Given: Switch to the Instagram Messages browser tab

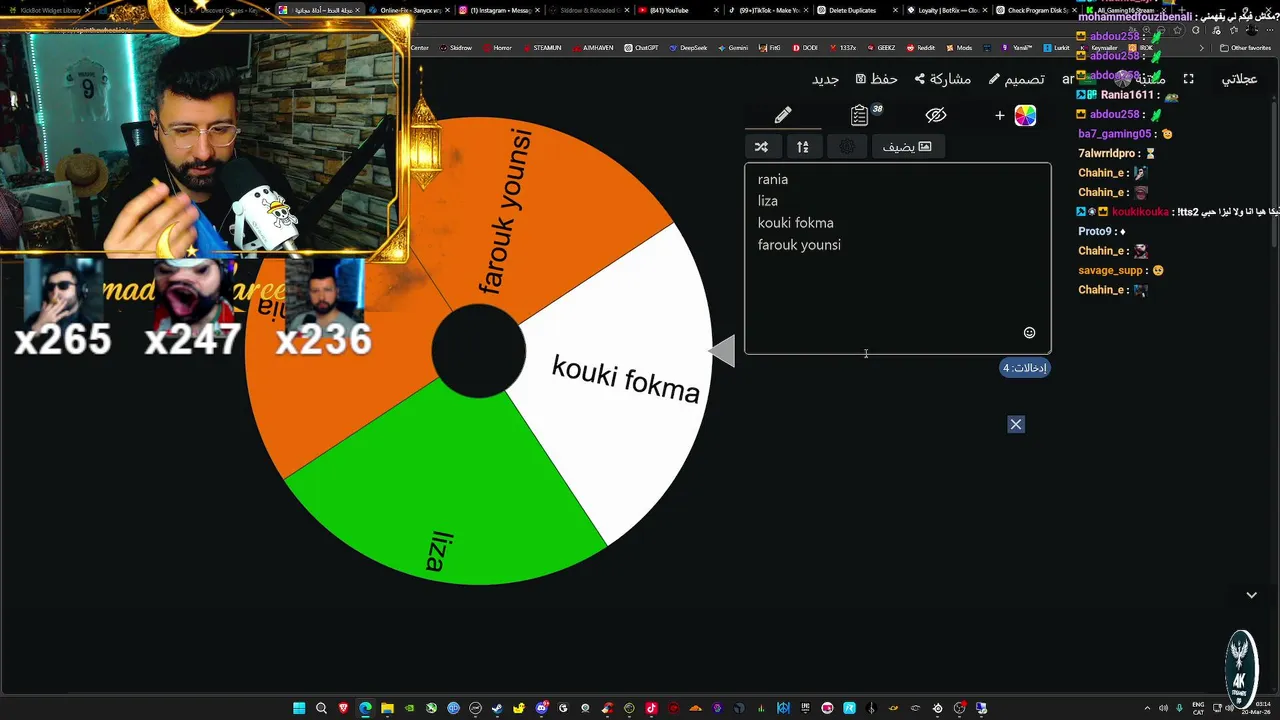Looking at the screenshot, I should [500, 10].
